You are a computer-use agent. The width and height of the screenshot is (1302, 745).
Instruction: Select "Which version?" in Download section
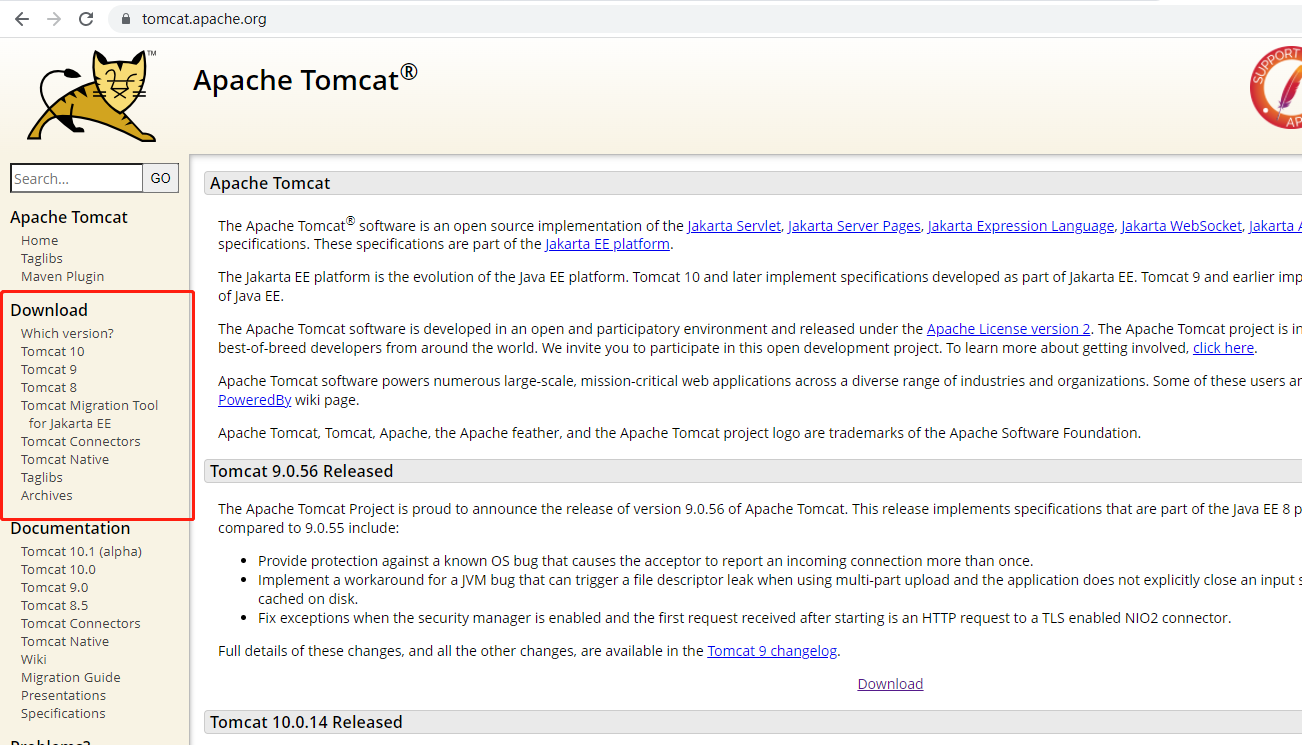coord(67,333)
